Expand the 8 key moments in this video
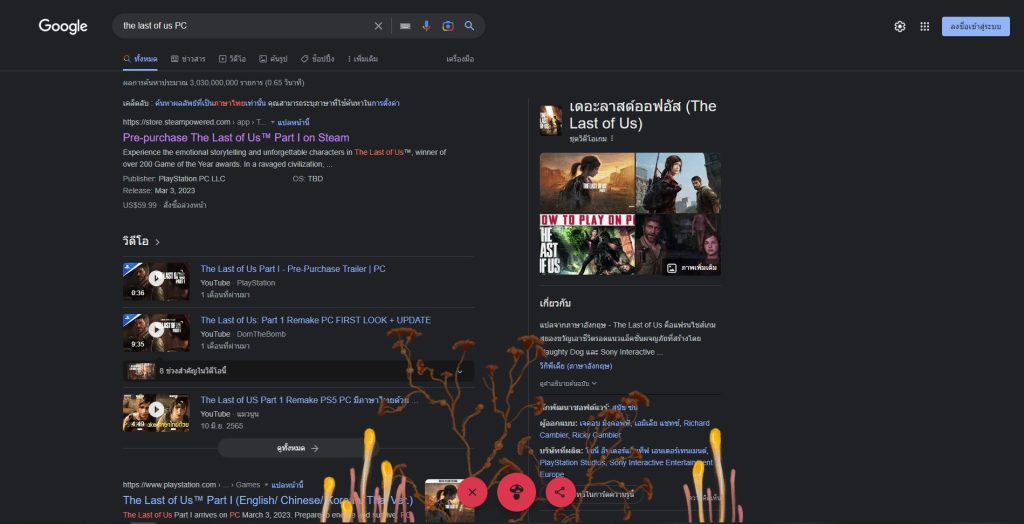Image resolution: width=1024 pixels, height=524 pixels. point(298,371)
